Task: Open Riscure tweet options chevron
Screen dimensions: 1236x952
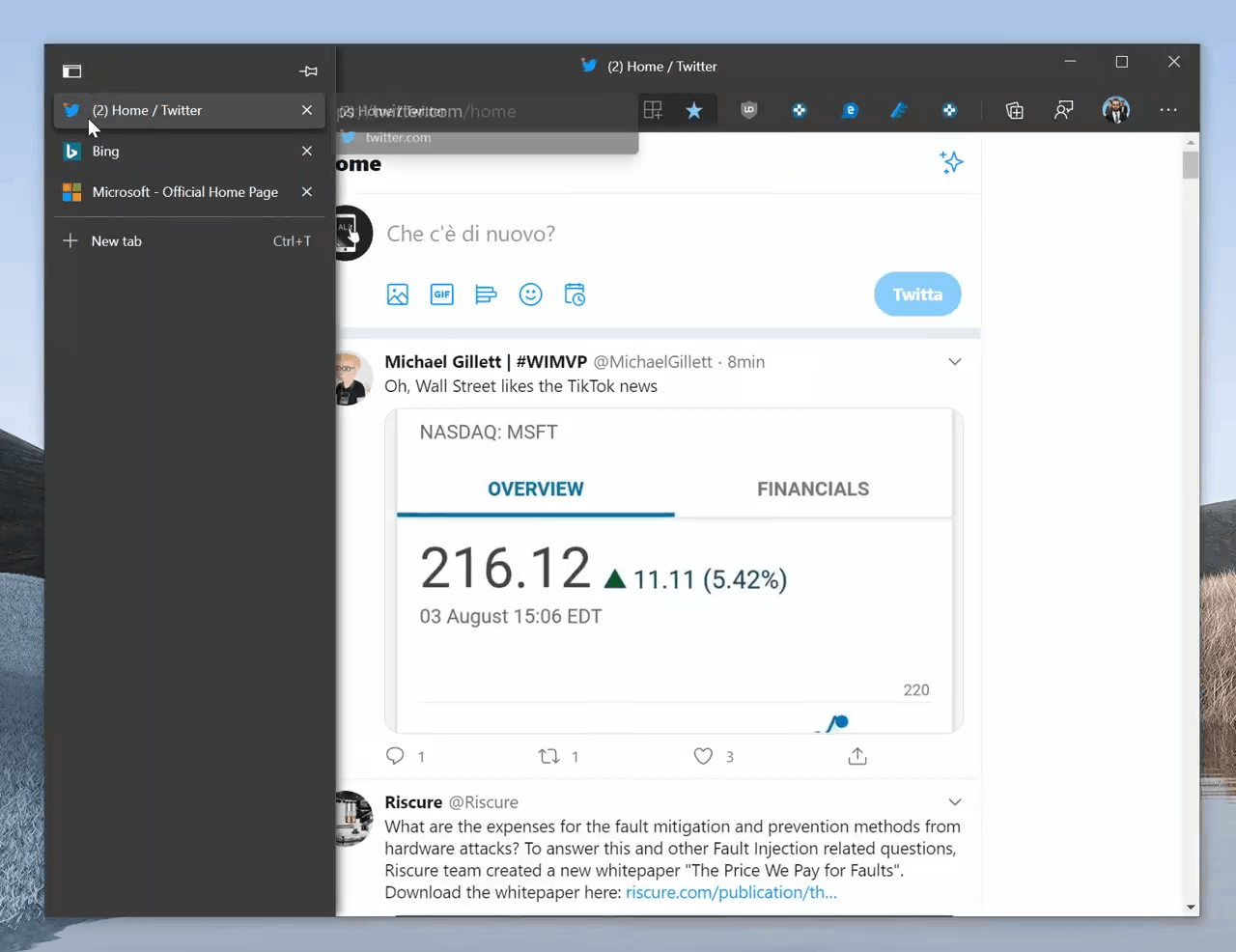Action: click(955, 802)
